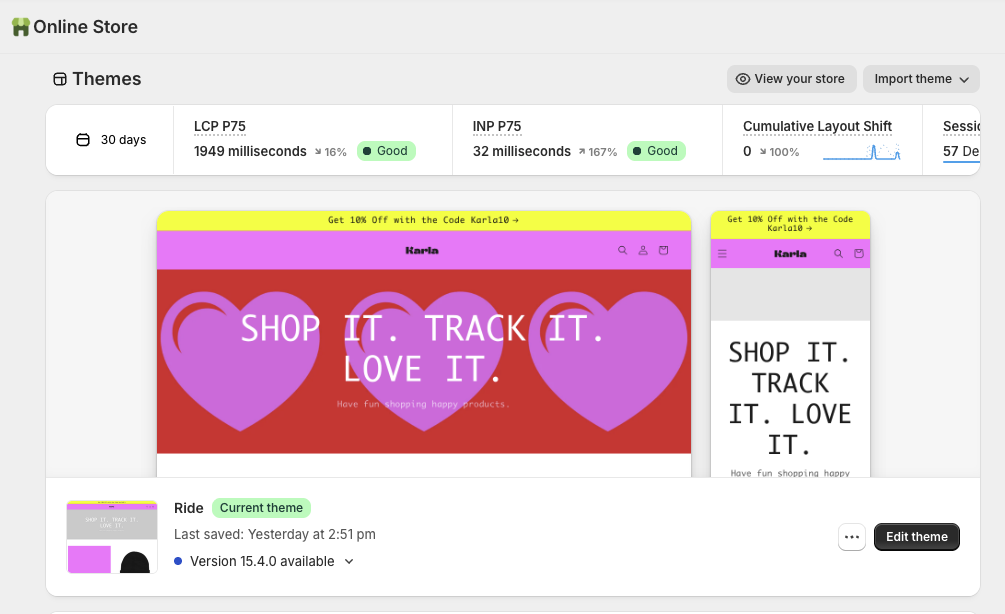Expand the Version 15.4.0 available chevron

point(349,561)
